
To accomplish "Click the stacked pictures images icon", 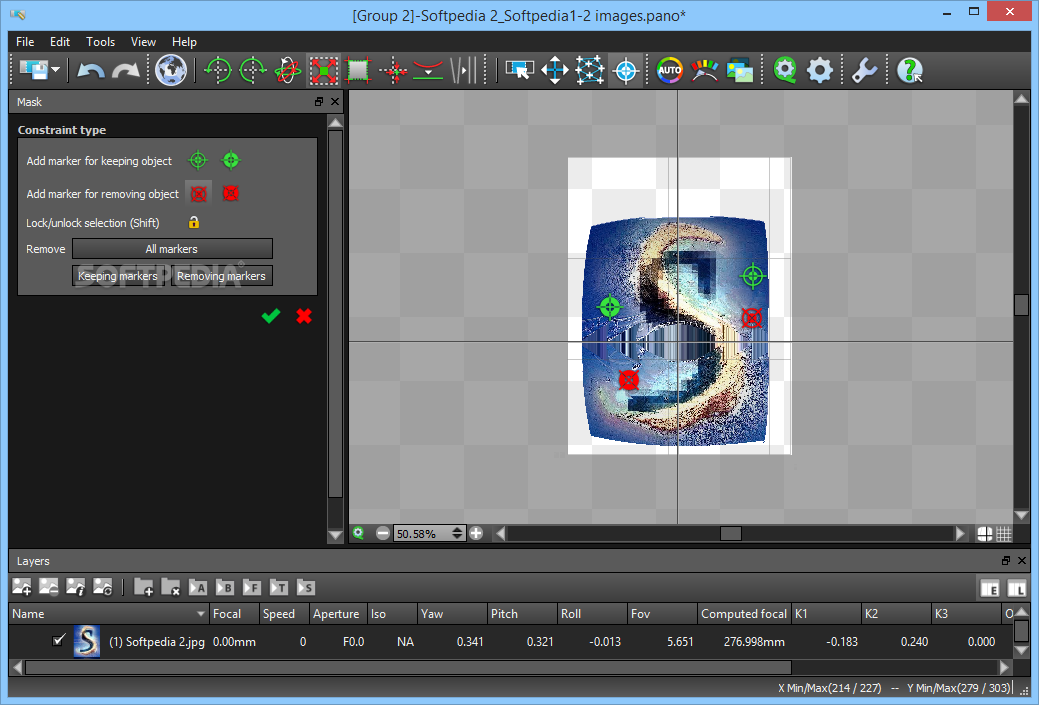I will [739, 70].
